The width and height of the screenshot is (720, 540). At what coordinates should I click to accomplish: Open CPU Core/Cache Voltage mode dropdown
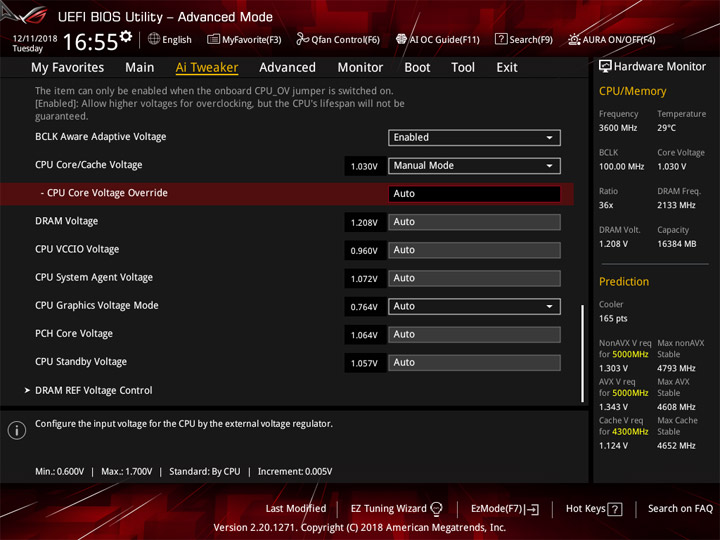(474, 166)
